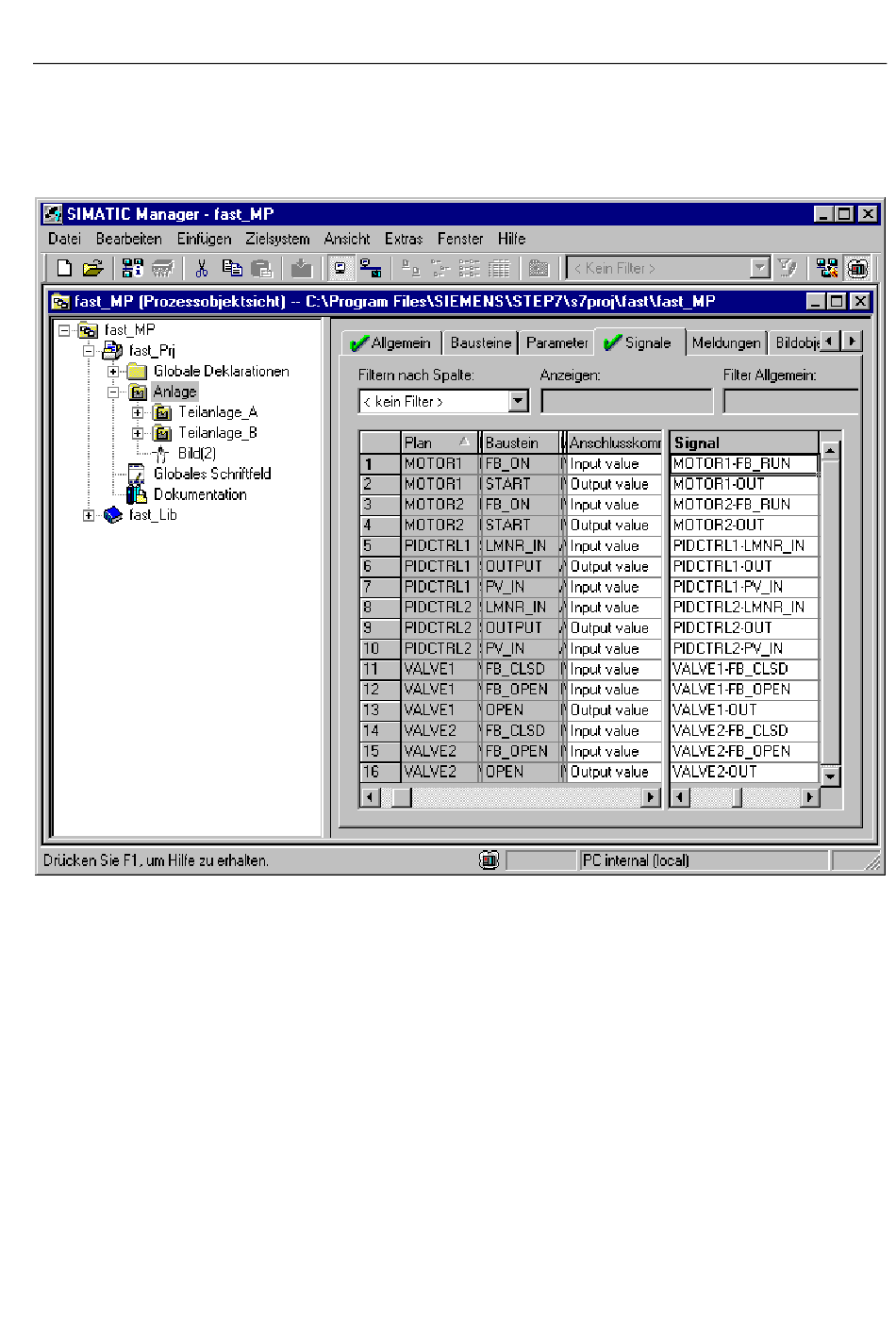The image size is (896, 1318).
Task: Click the Filter Allgemein input field
Action: 791,402
